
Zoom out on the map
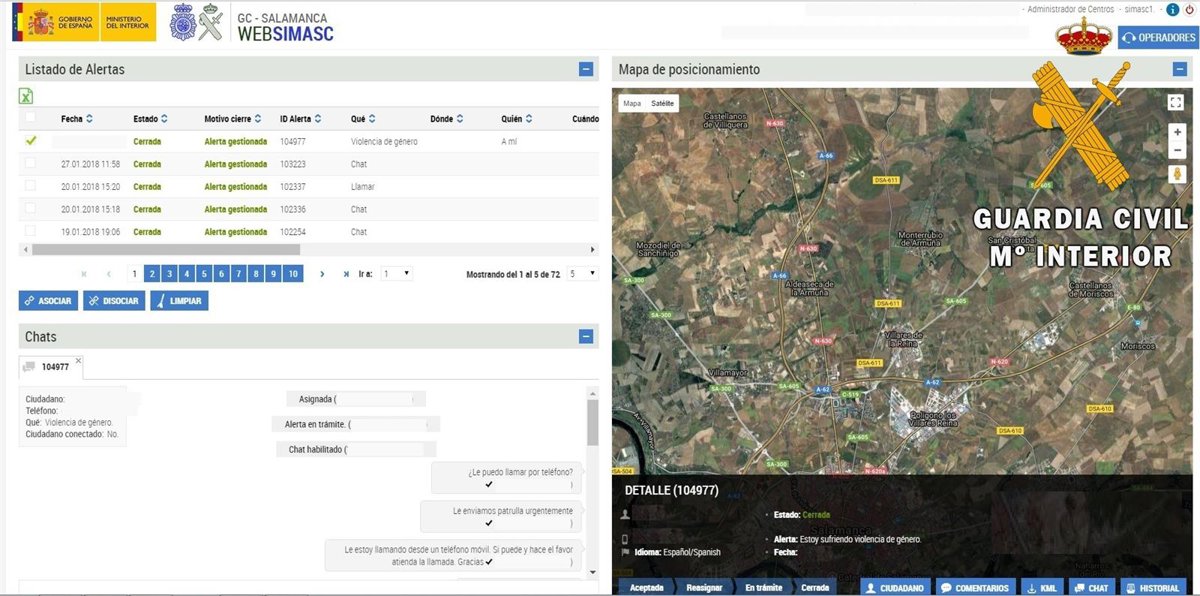(x=1177, y=150)
